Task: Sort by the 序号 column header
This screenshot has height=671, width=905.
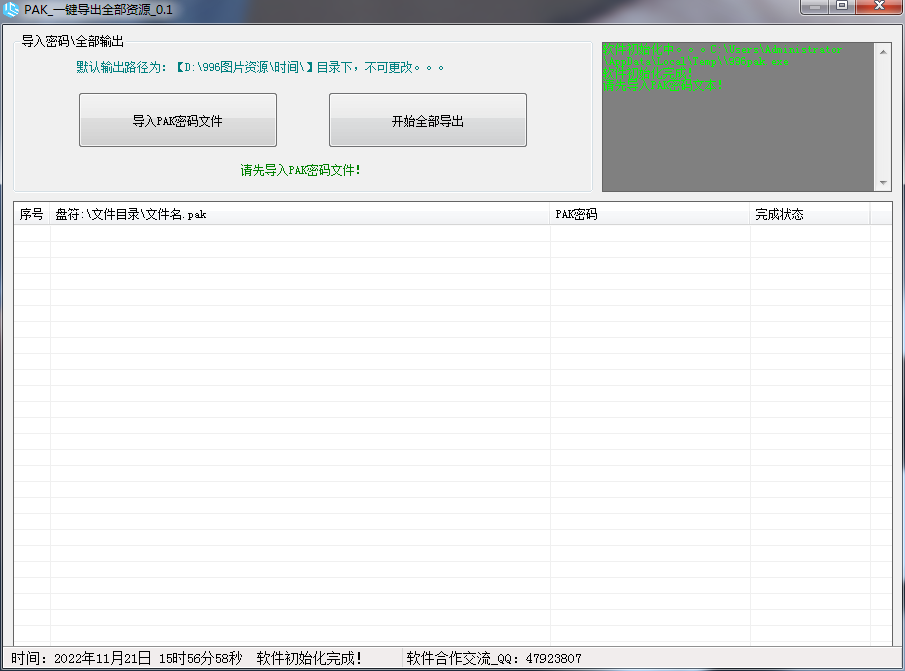Action: [32, 214]
